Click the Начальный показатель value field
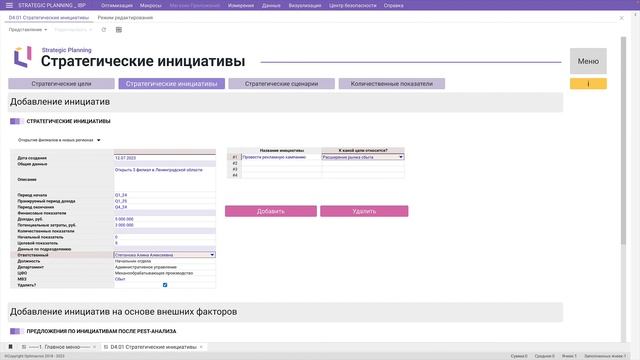The width and height of the screenshot is (640, 360). coord(164,237)
